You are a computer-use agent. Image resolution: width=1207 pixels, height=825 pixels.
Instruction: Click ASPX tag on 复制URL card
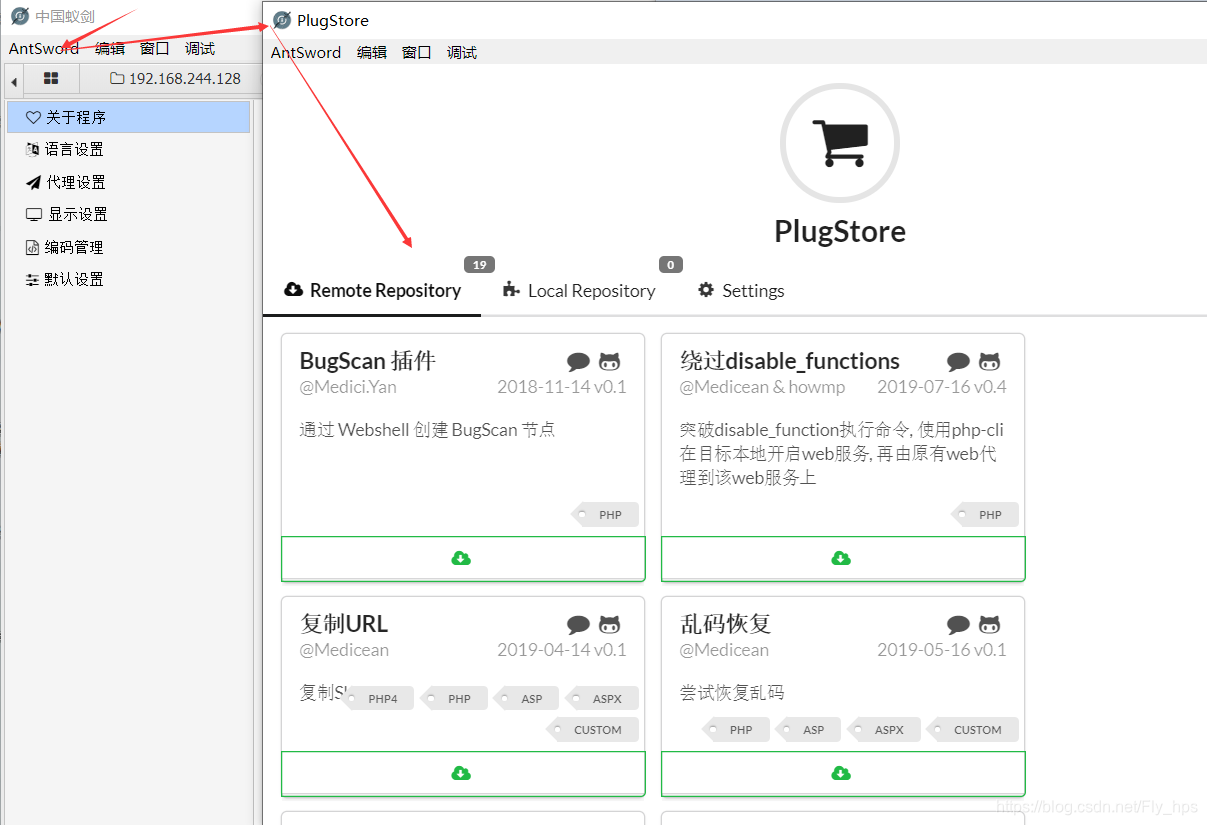(x=603, y=699)
